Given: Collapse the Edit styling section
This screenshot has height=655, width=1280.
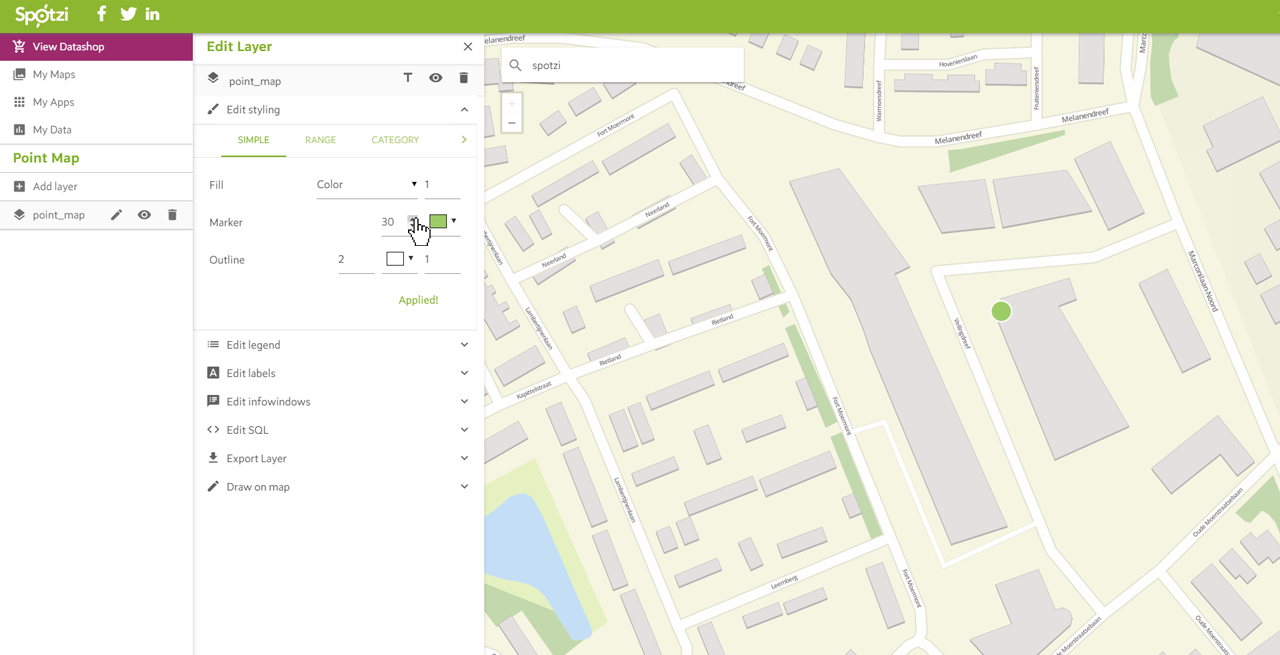Looking at the screenshot, I should click(338, 109).
